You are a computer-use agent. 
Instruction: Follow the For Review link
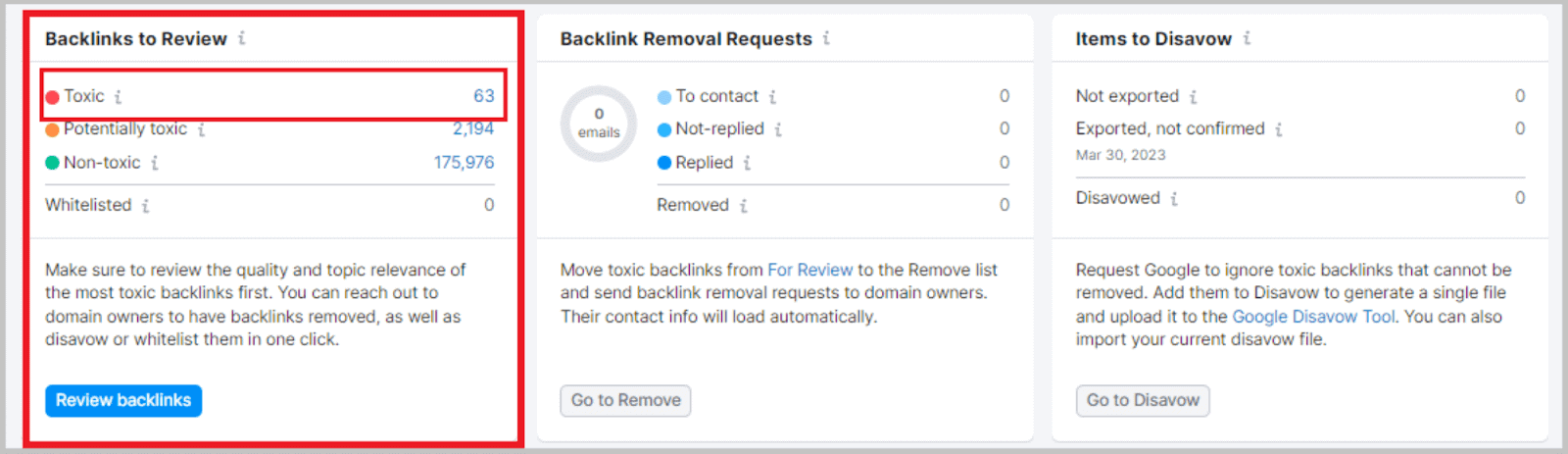click(x=810, y=270)
